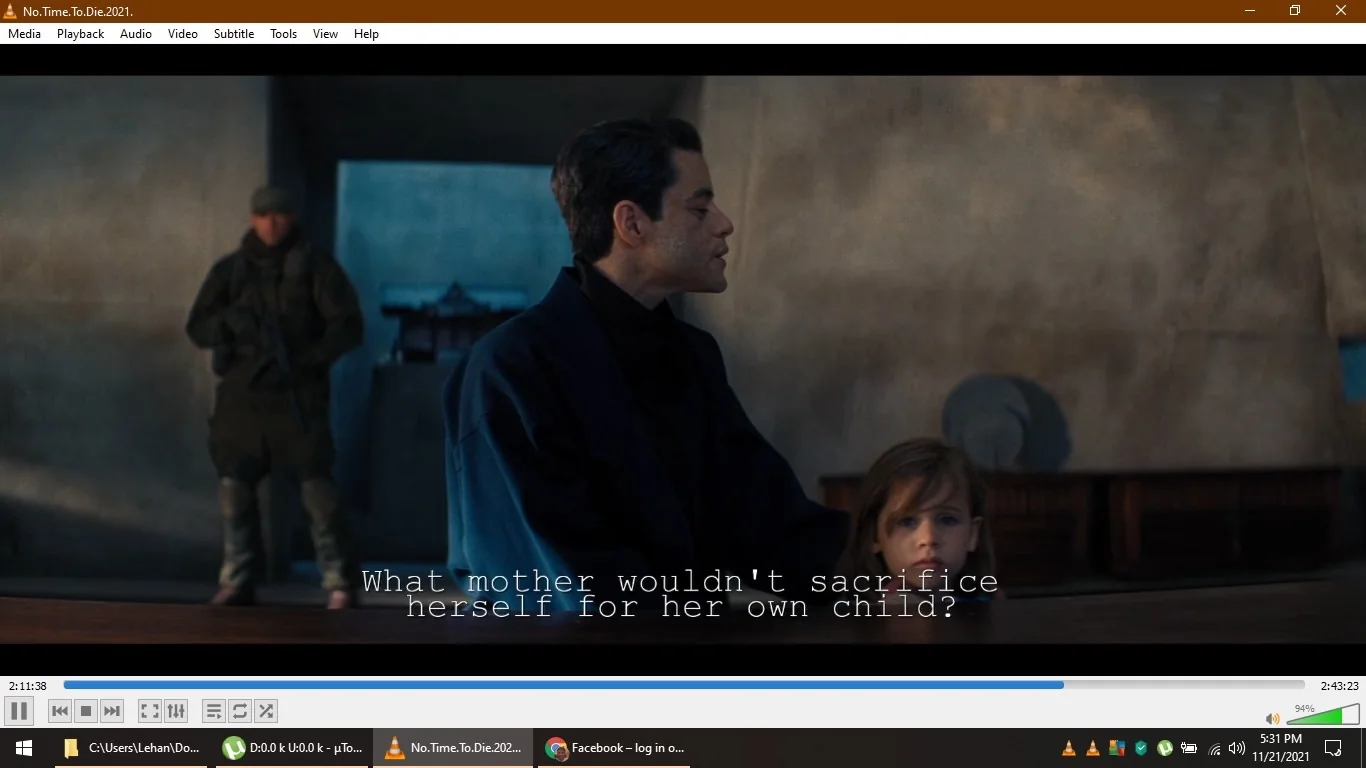This screenshot has height=768, width=1366.
Task: Toggle fullscreen video mode
Action: pos(149,711)
